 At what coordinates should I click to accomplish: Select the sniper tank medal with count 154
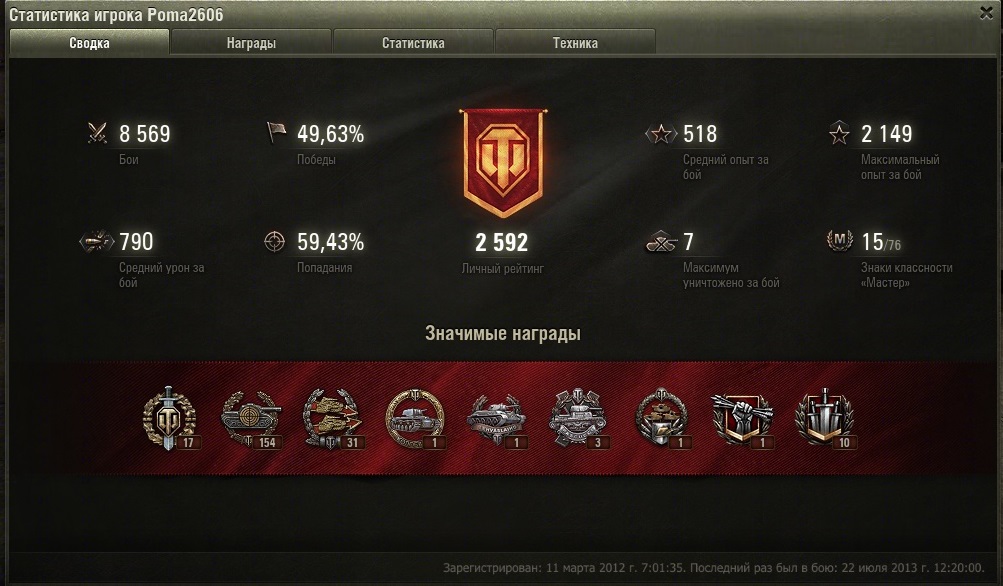point(251,418)
